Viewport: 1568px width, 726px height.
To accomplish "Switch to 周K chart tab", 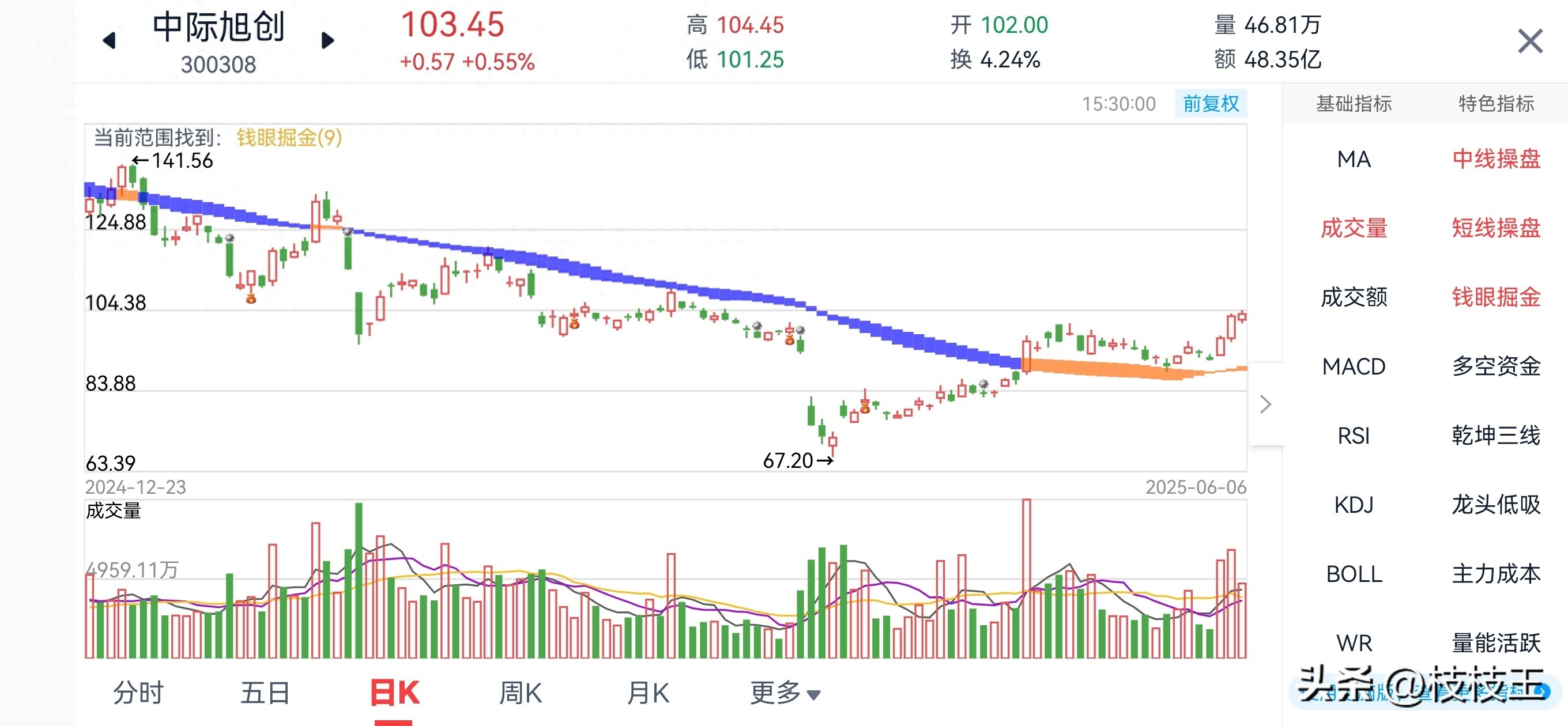I will (x=521, y=693).
